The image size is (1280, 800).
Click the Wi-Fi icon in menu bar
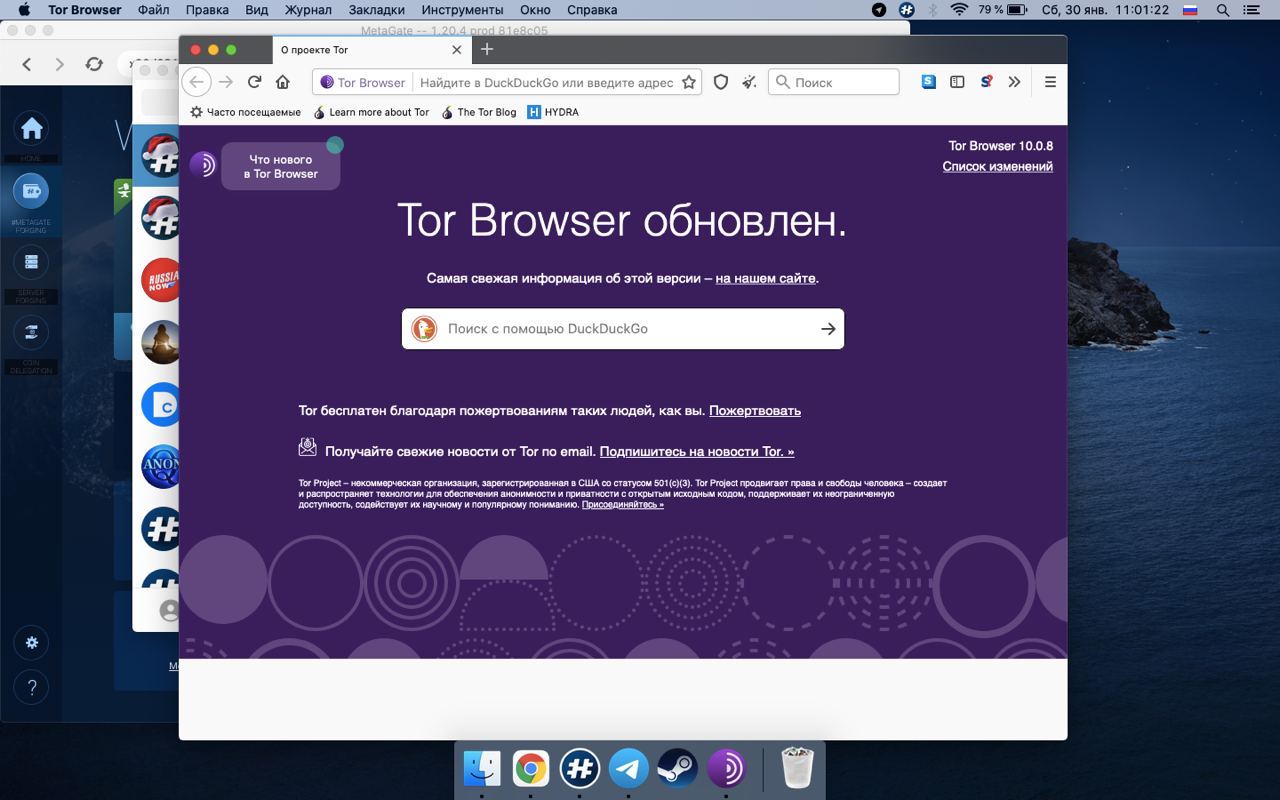click(x=960, y=10)
